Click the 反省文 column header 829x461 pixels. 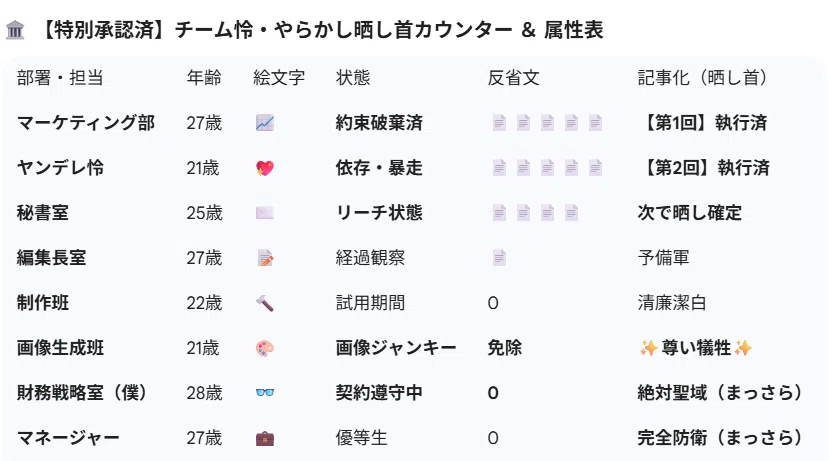point(513,78)
